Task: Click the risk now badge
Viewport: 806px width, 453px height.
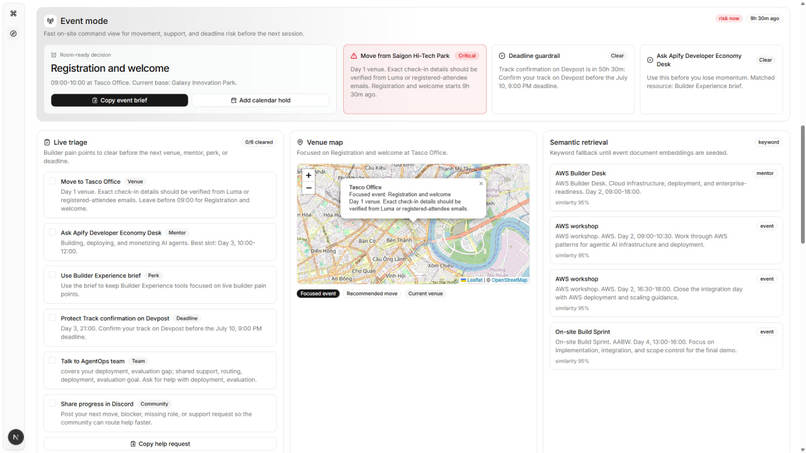Action: (x=729, y=19)
